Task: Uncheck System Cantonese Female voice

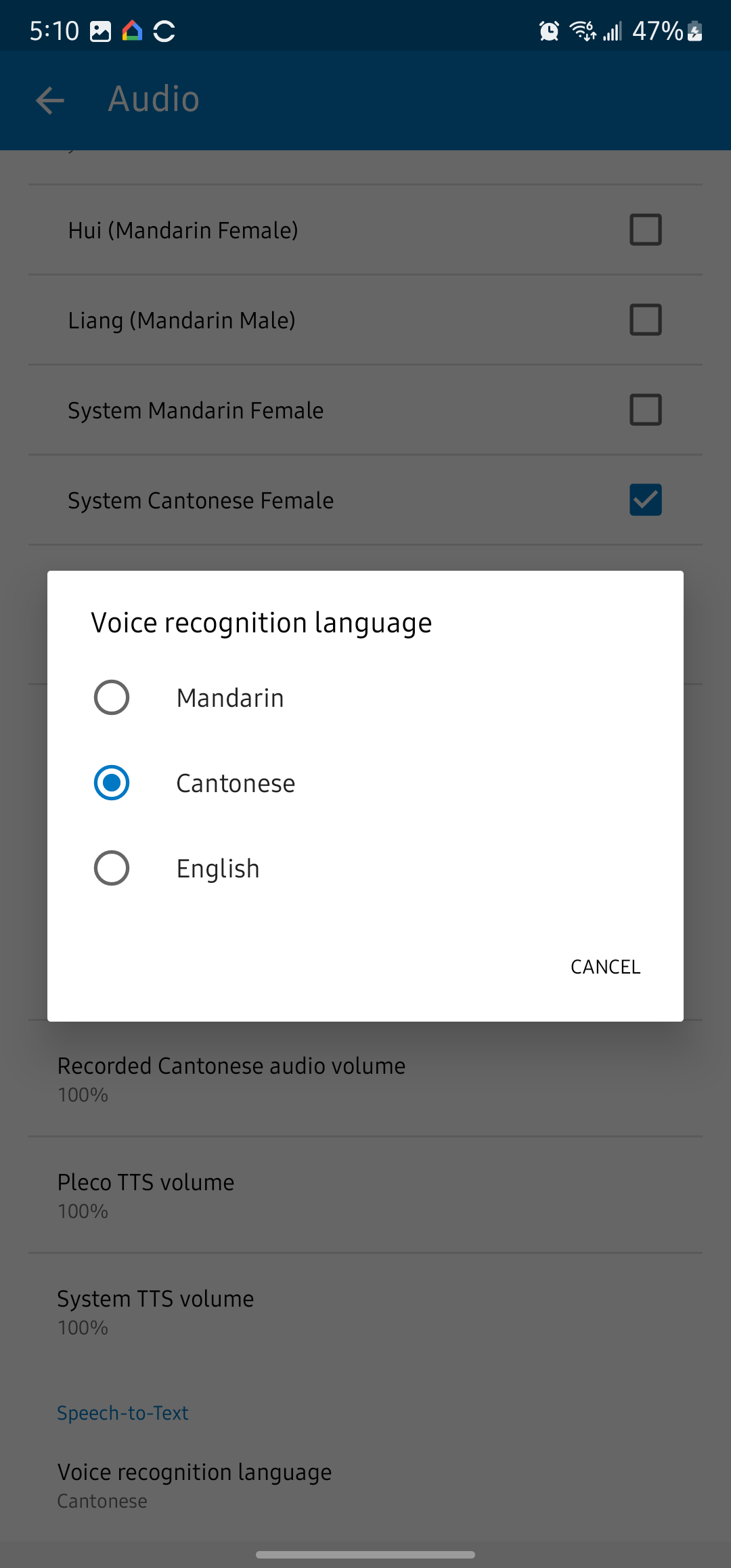Action: coord(645,500)
